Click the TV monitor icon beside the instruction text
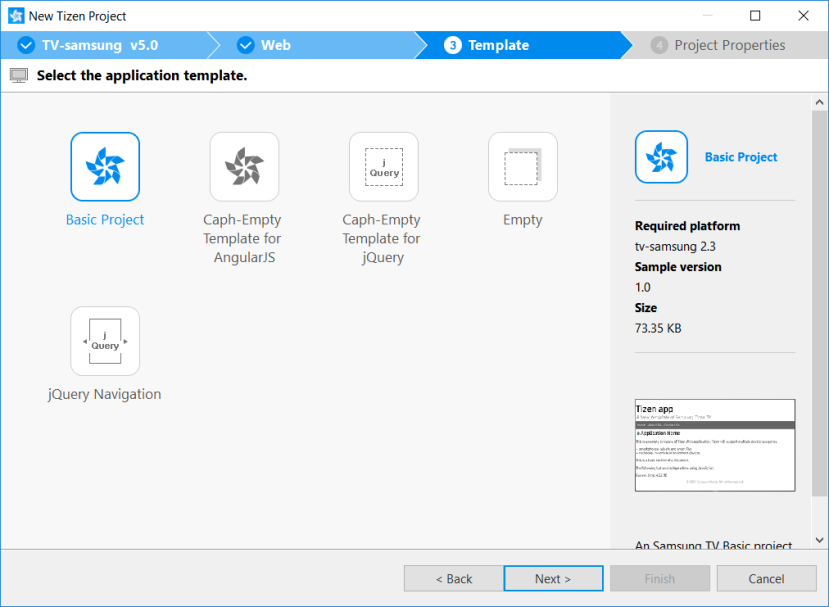829x607 pixels. point(19,75)
